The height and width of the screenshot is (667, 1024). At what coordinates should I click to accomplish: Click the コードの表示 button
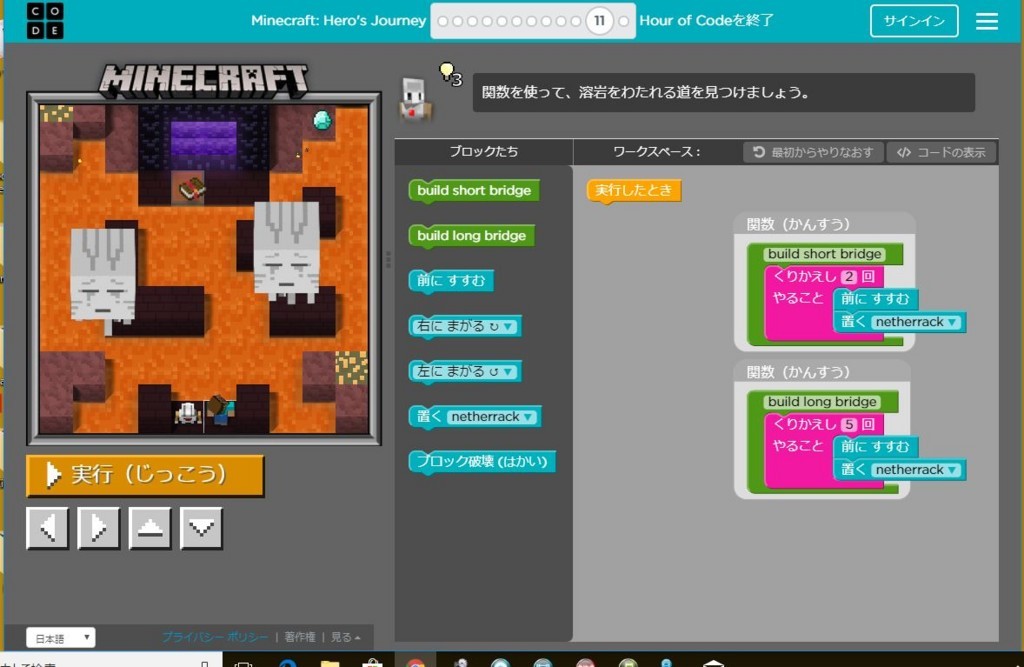coord(941,152)
